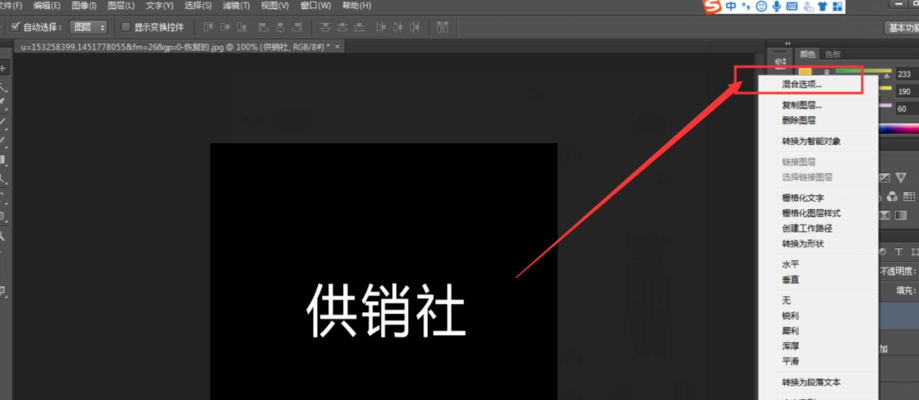Click the align left edges icon
Viewport: 919px width, 400px height.
point(263,27)
